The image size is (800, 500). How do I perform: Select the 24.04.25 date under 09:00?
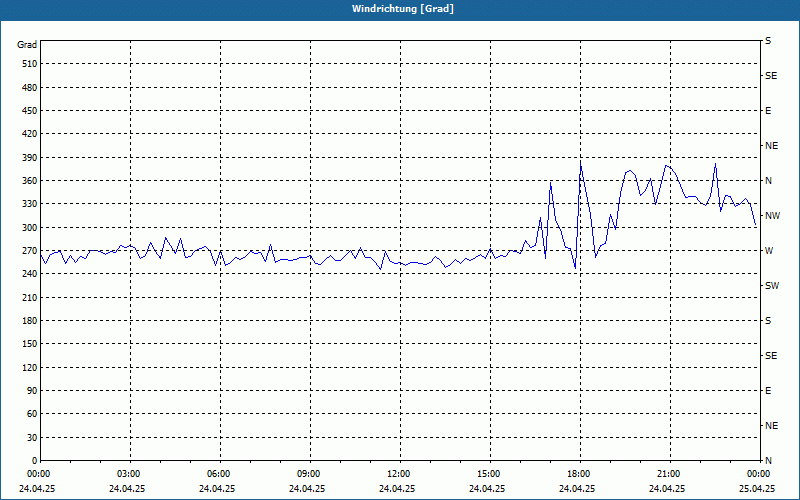(x=307, y=489)
